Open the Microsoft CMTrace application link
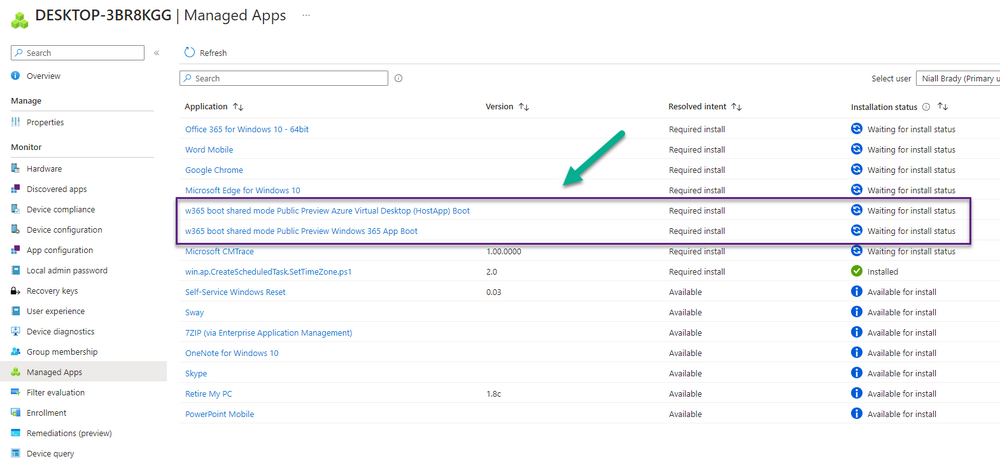Viewport: 1000px width, 459px height. coord(219,251)
